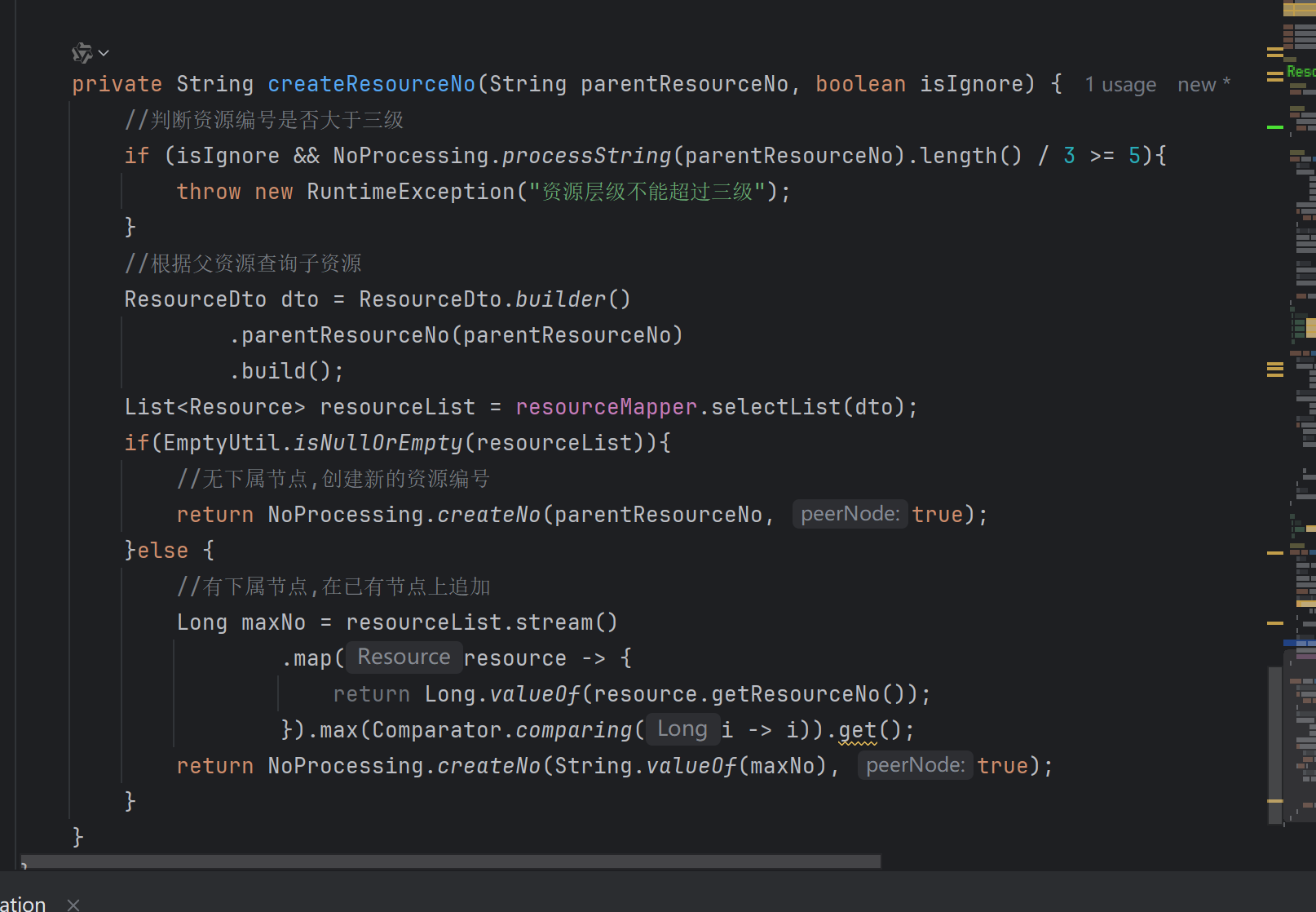1316x912 pixels.
Task: Open the '1 usage' inlay link
Action: 1120,85
